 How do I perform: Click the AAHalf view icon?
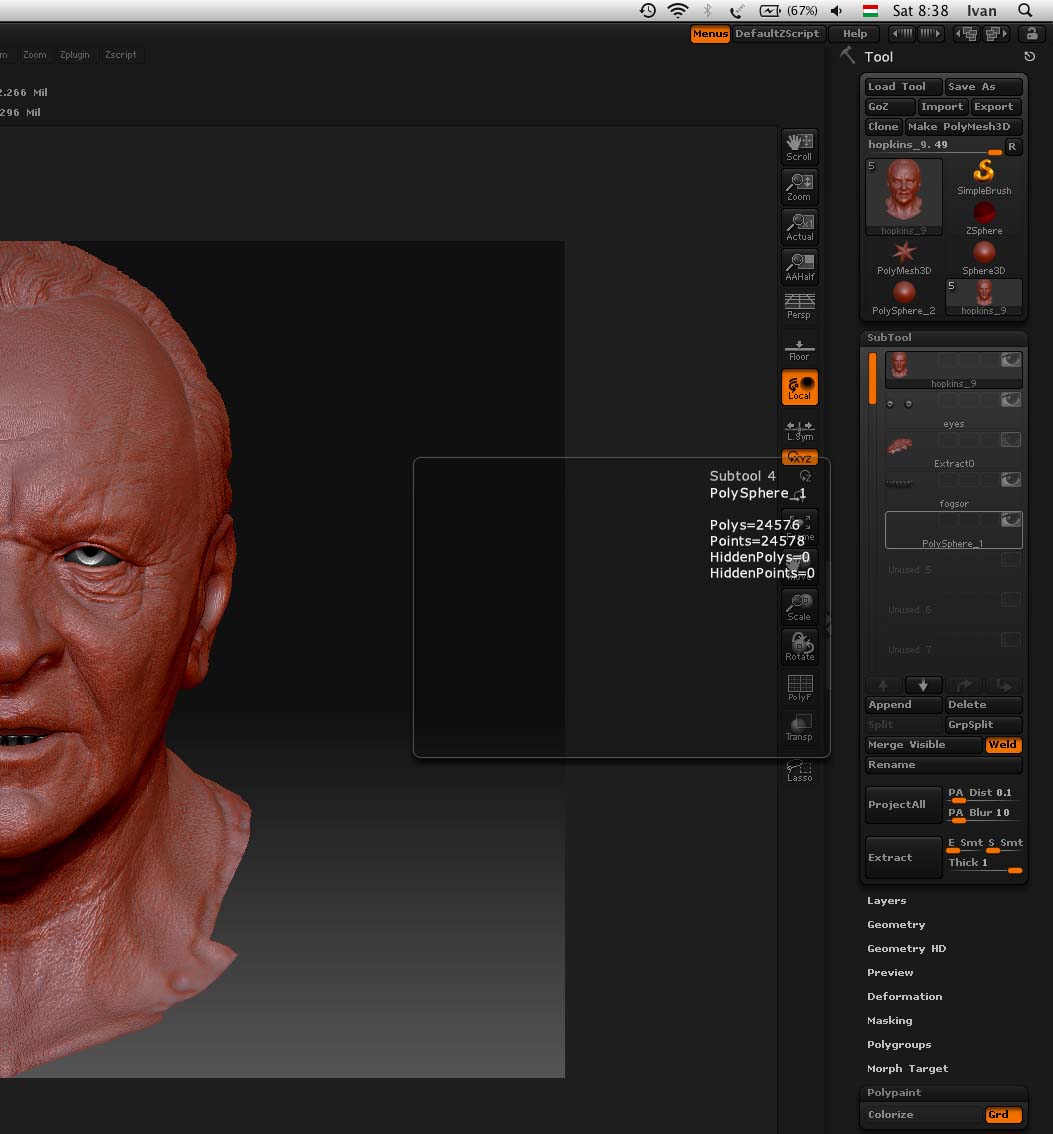click(799, 266)
